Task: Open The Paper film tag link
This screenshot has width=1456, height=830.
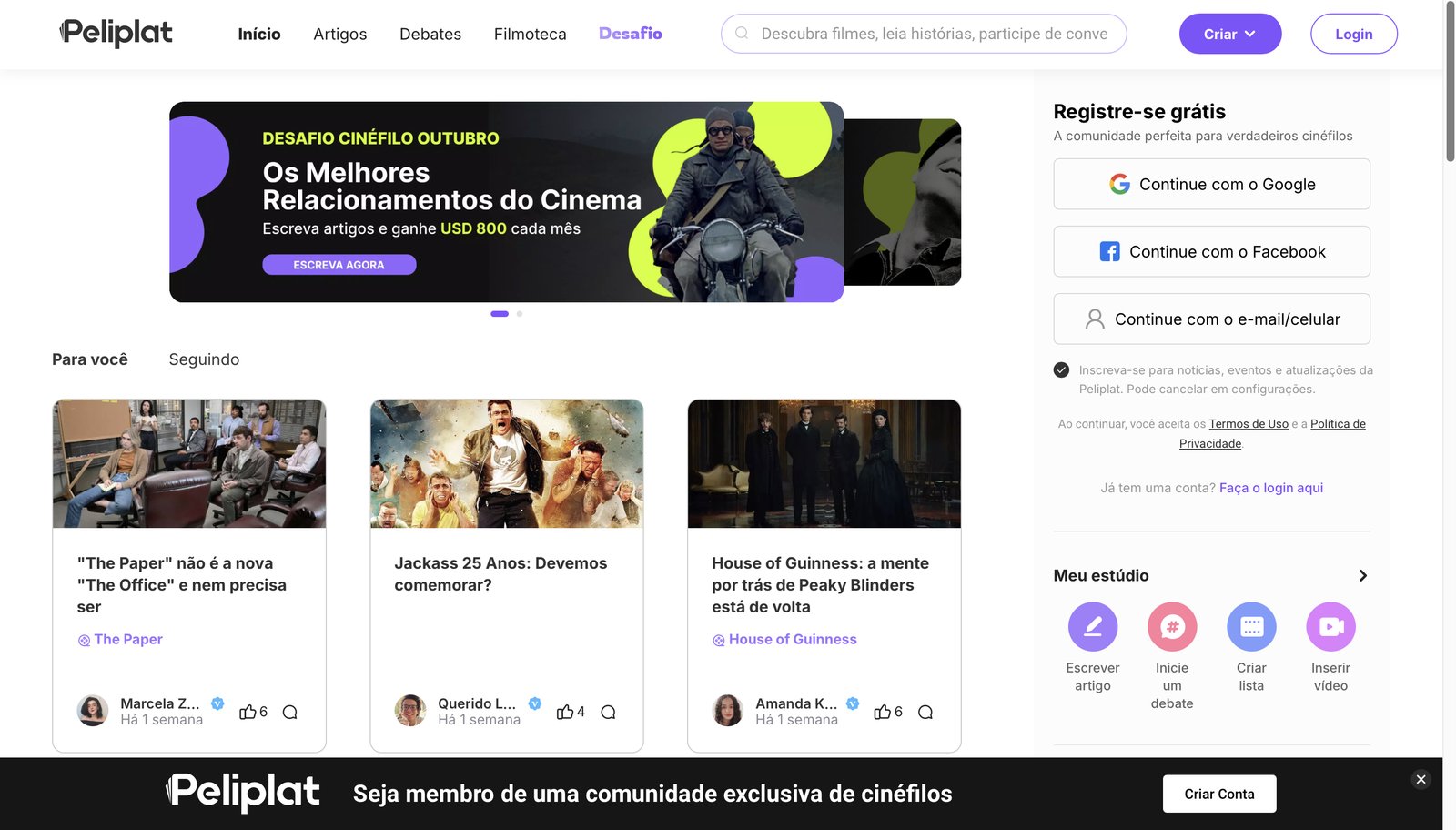Action: click(120, 640)
